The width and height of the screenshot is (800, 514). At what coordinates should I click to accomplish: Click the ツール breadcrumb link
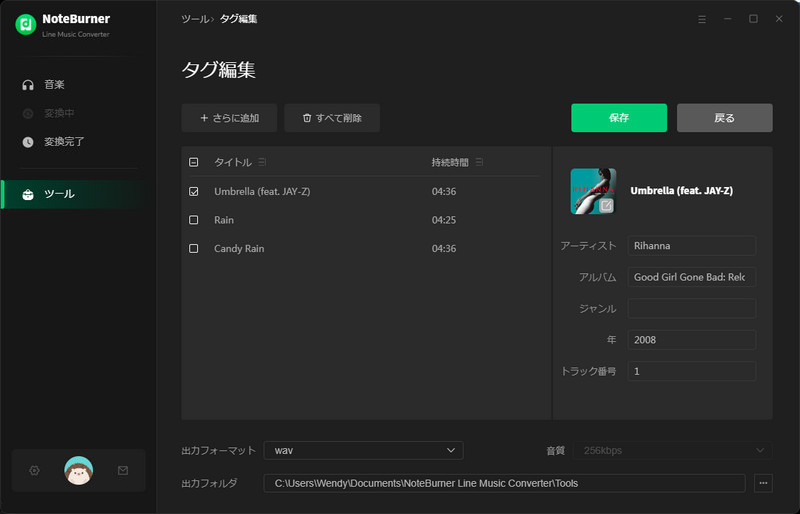click(195, 19)
